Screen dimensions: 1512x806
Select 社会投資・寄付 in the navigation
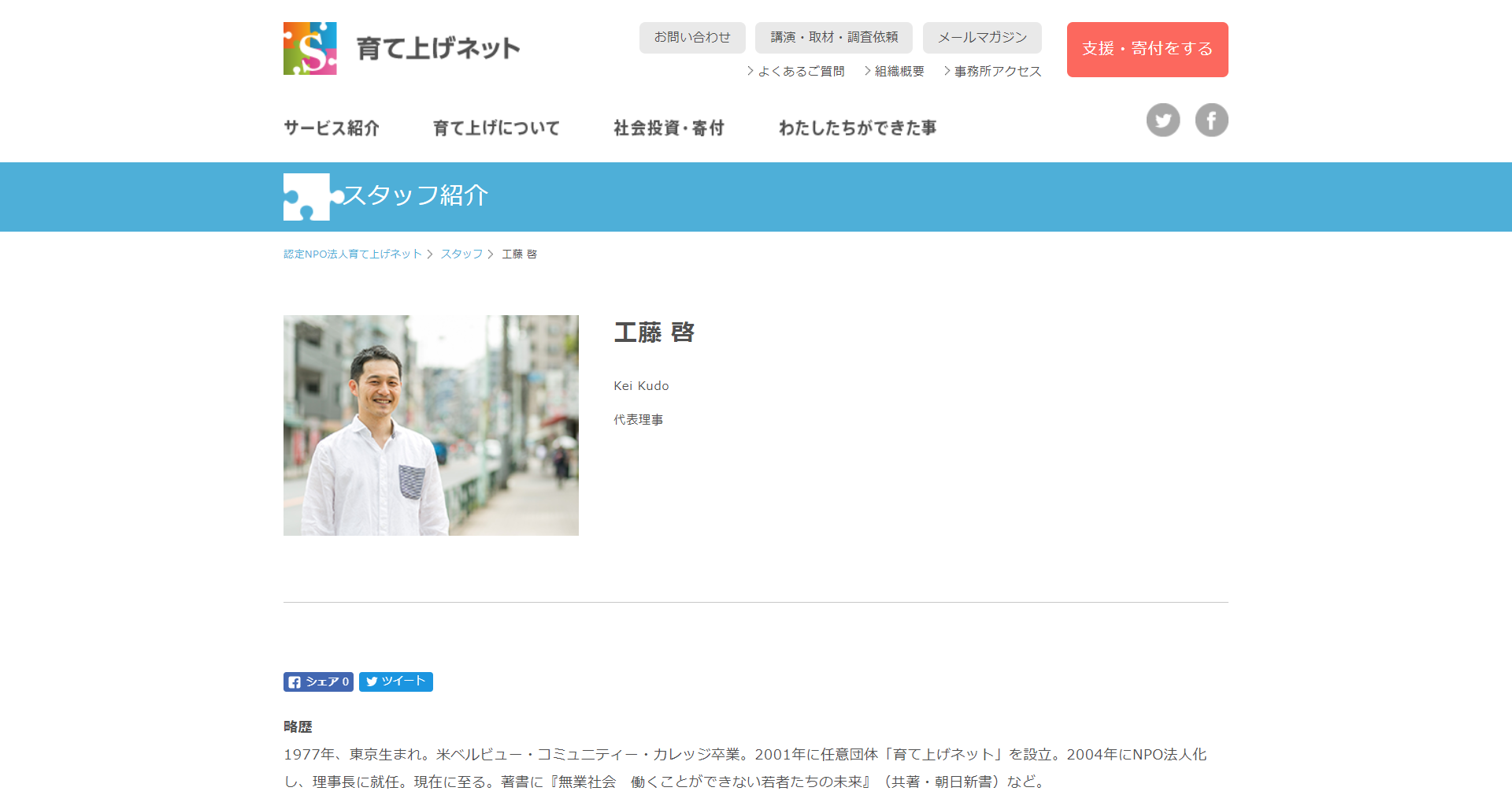coord(669,128)
